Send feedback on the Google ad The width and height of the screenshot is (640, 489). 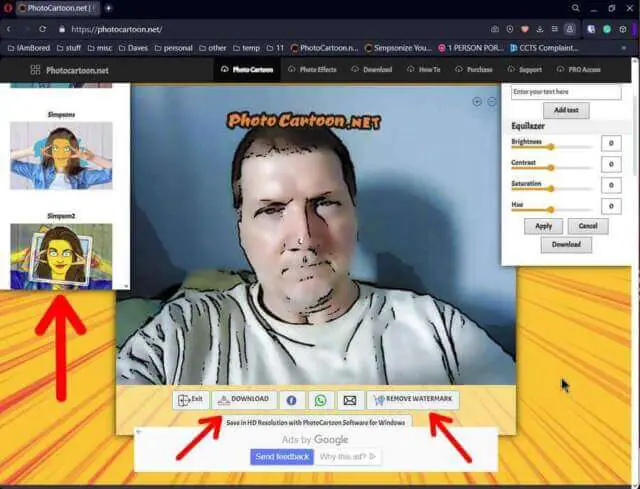(282, 457)
